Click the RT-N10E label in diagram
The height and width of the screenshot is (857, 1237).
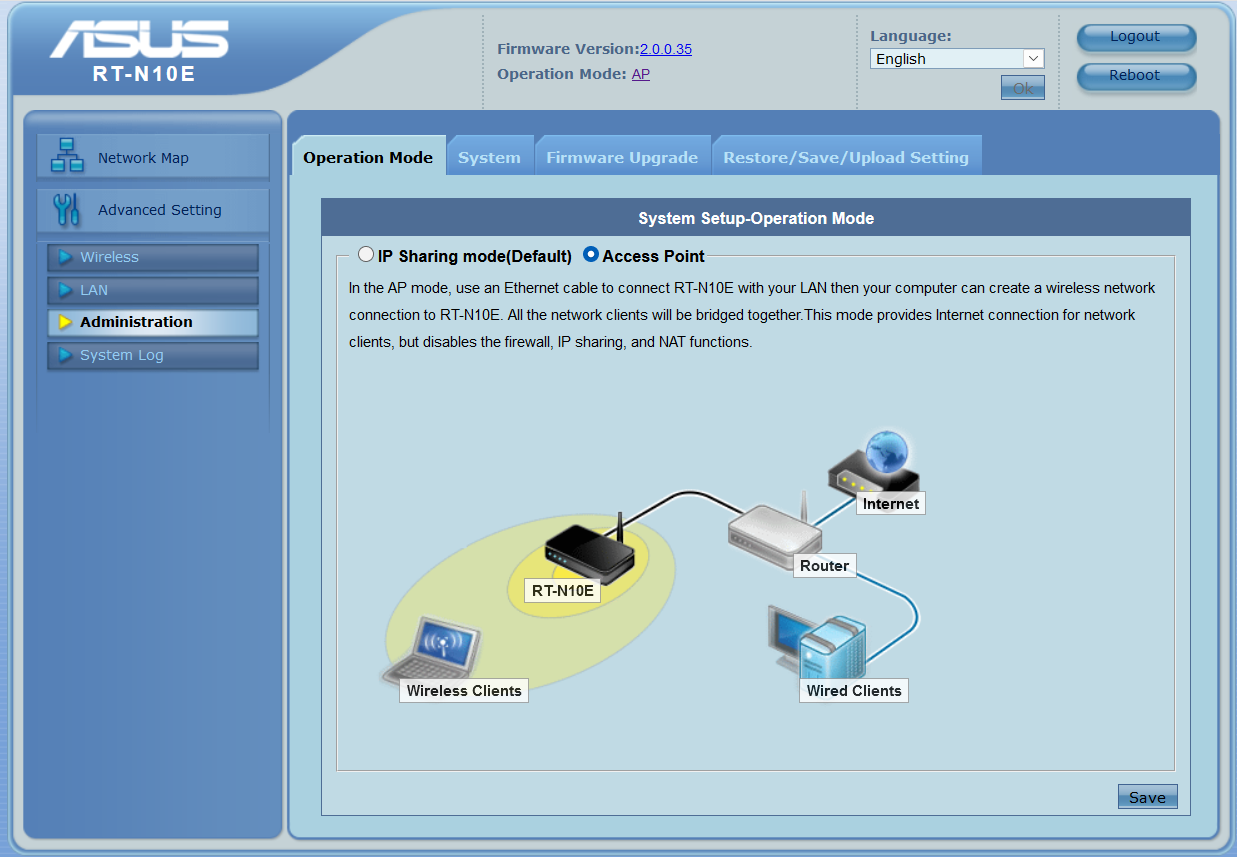pos(563,591)
